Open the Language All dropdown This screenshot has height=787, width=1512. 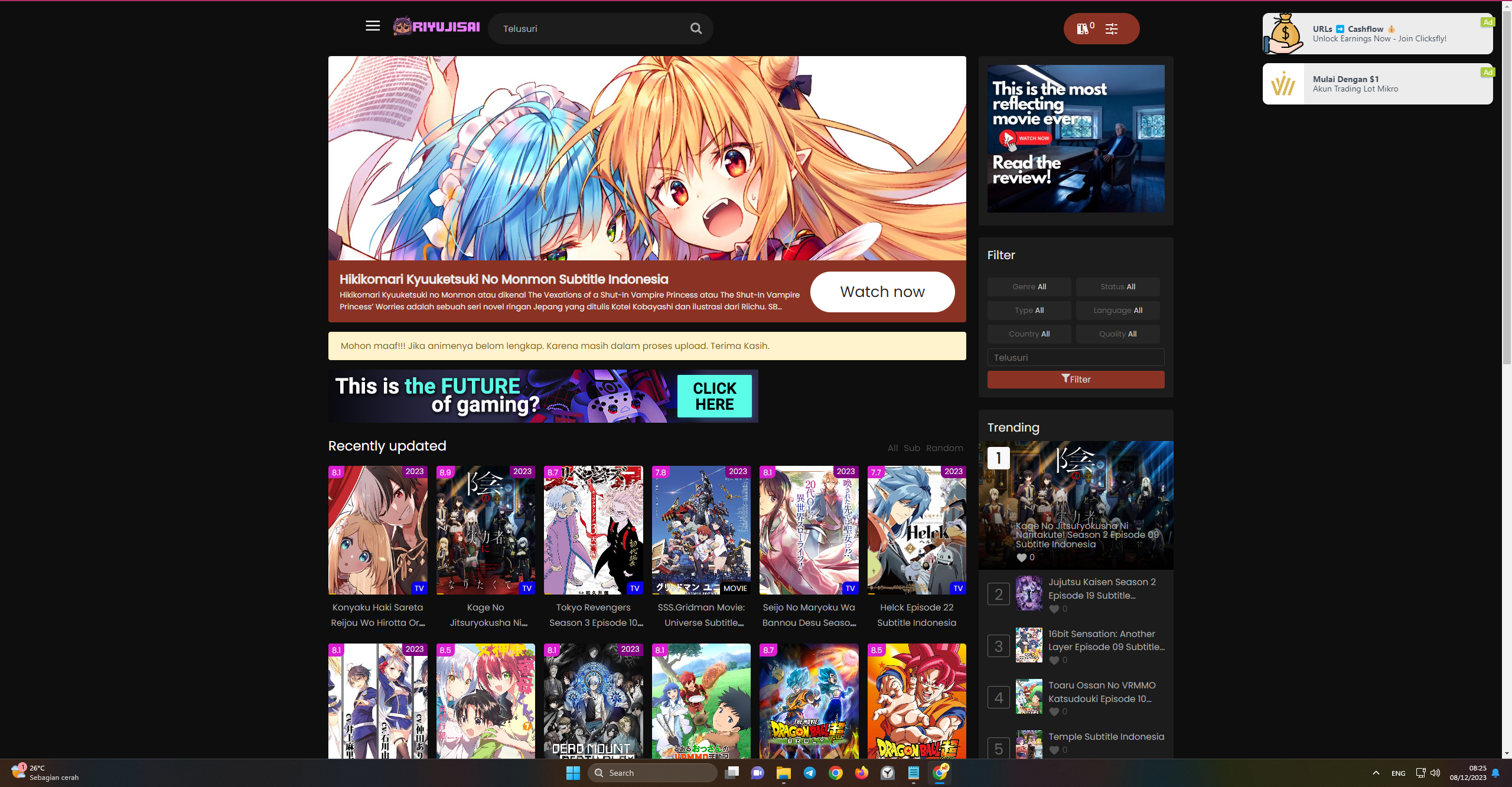coord(1117,310)
